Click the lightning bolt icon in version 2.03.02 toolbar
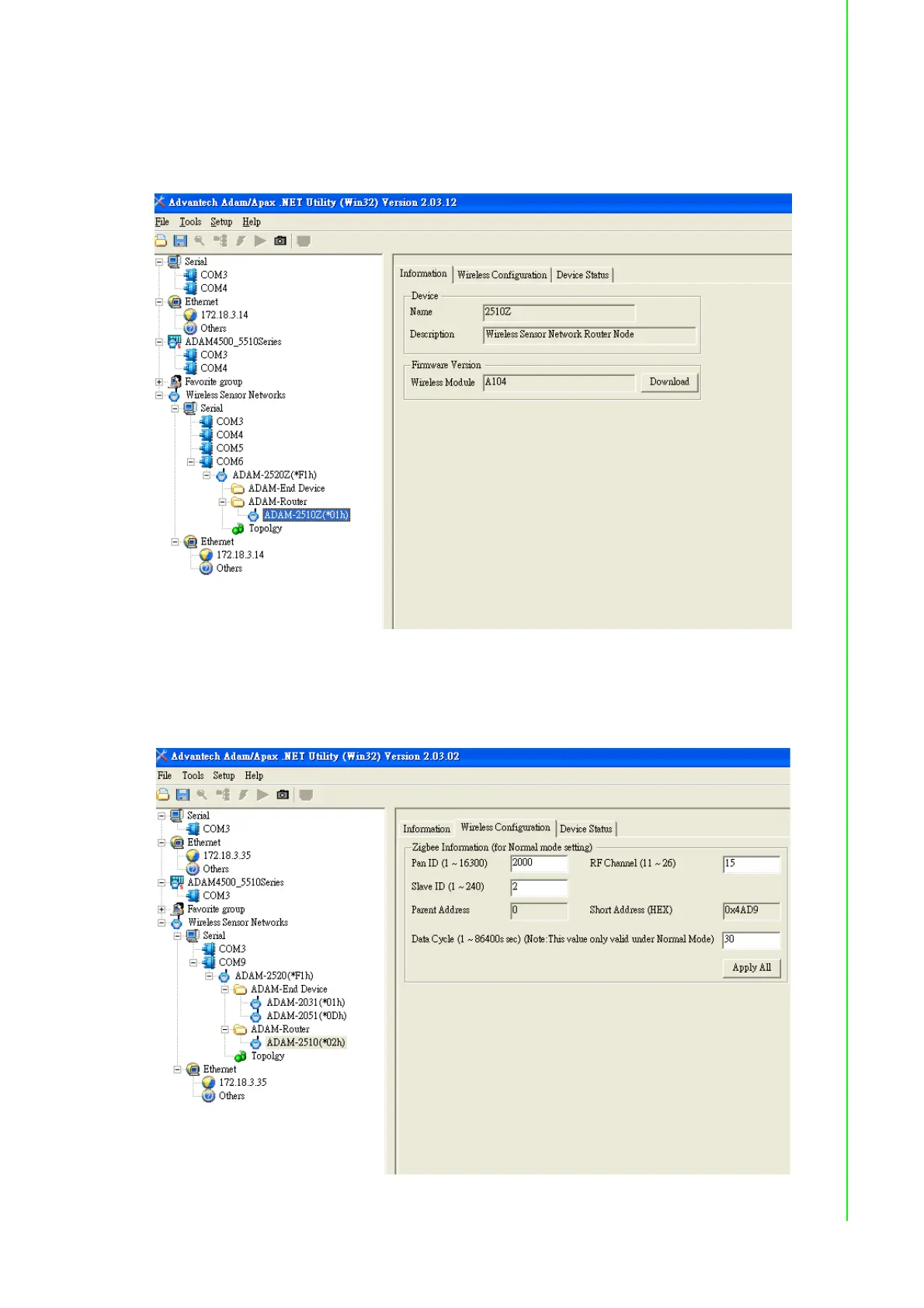 [243, 795]
